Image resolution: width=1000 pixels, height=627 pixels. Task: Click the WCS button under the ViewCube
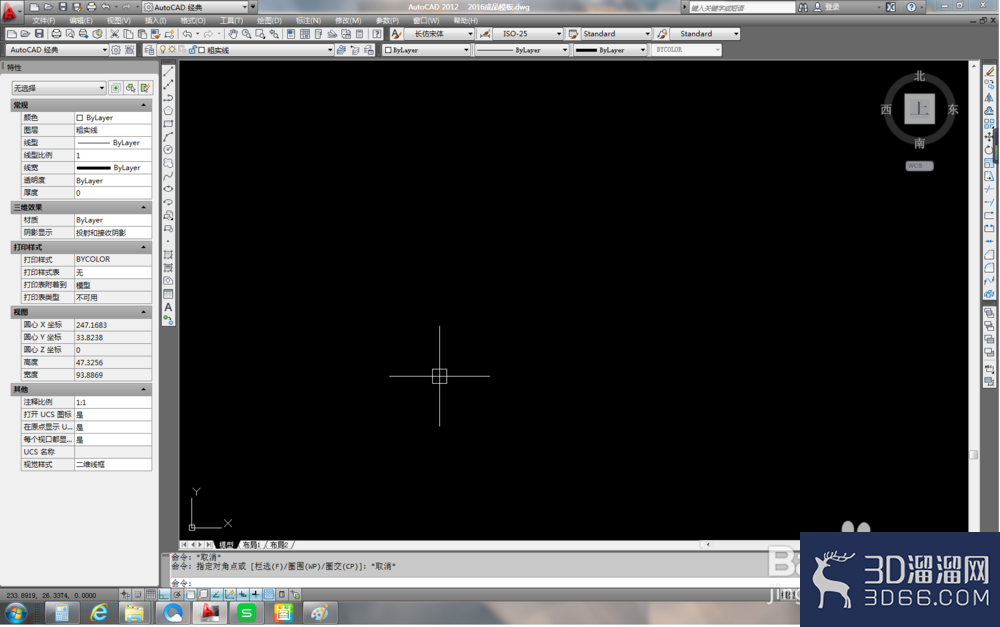pos(919,166)
